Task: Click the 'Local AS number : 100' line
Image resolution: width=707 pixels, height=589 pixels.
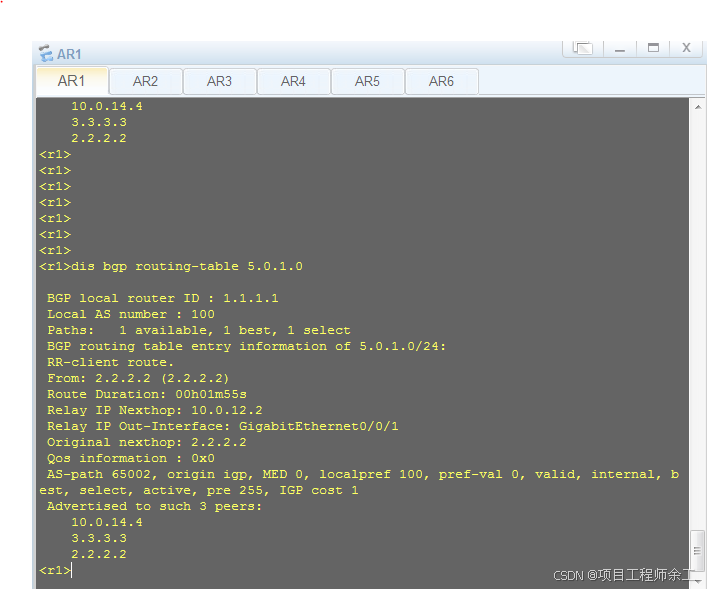Action: click(131, 314)
